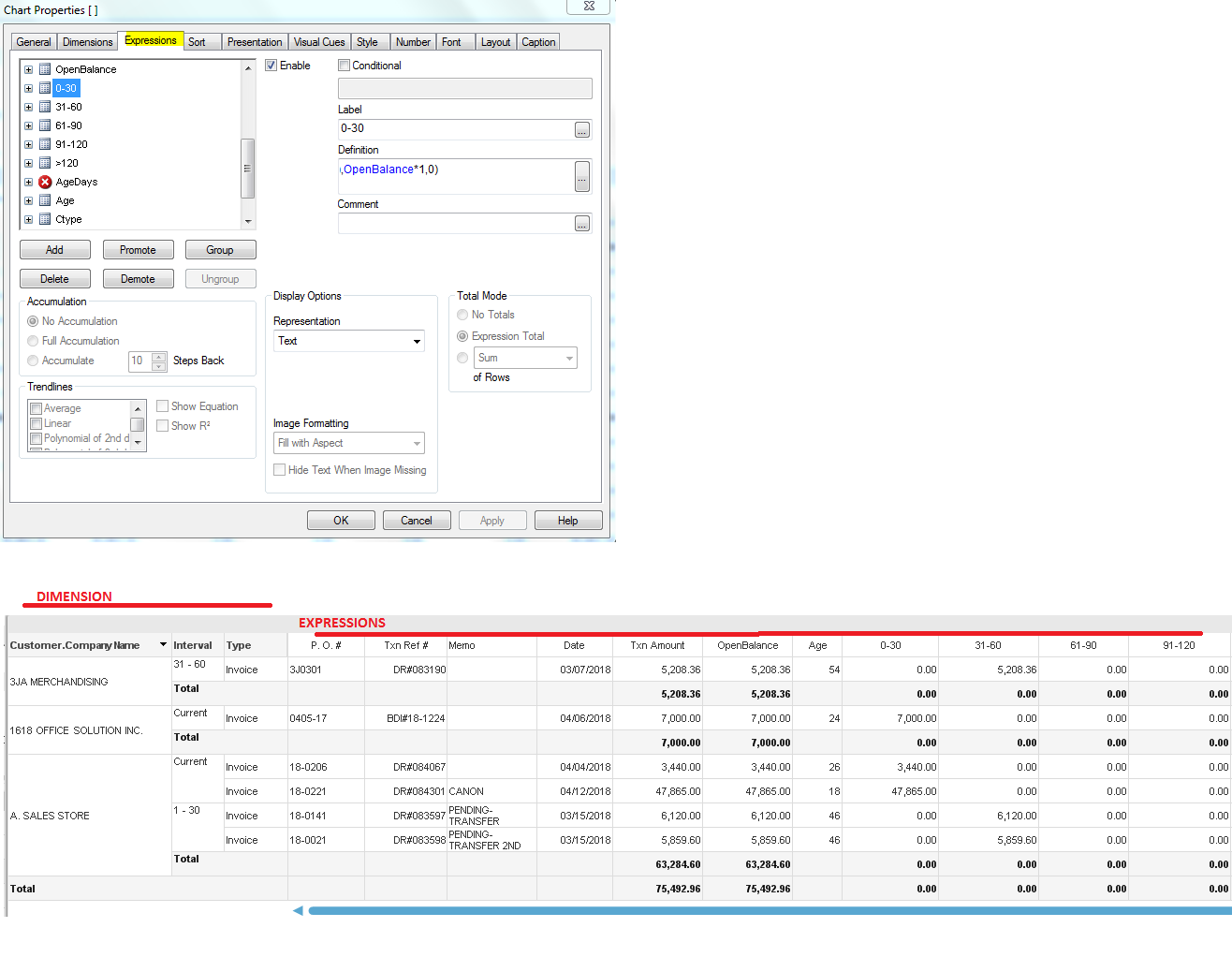The image size is (1232, 957).
Task: Toggle the Enable checkbox
Action: (x=271, y=66)
